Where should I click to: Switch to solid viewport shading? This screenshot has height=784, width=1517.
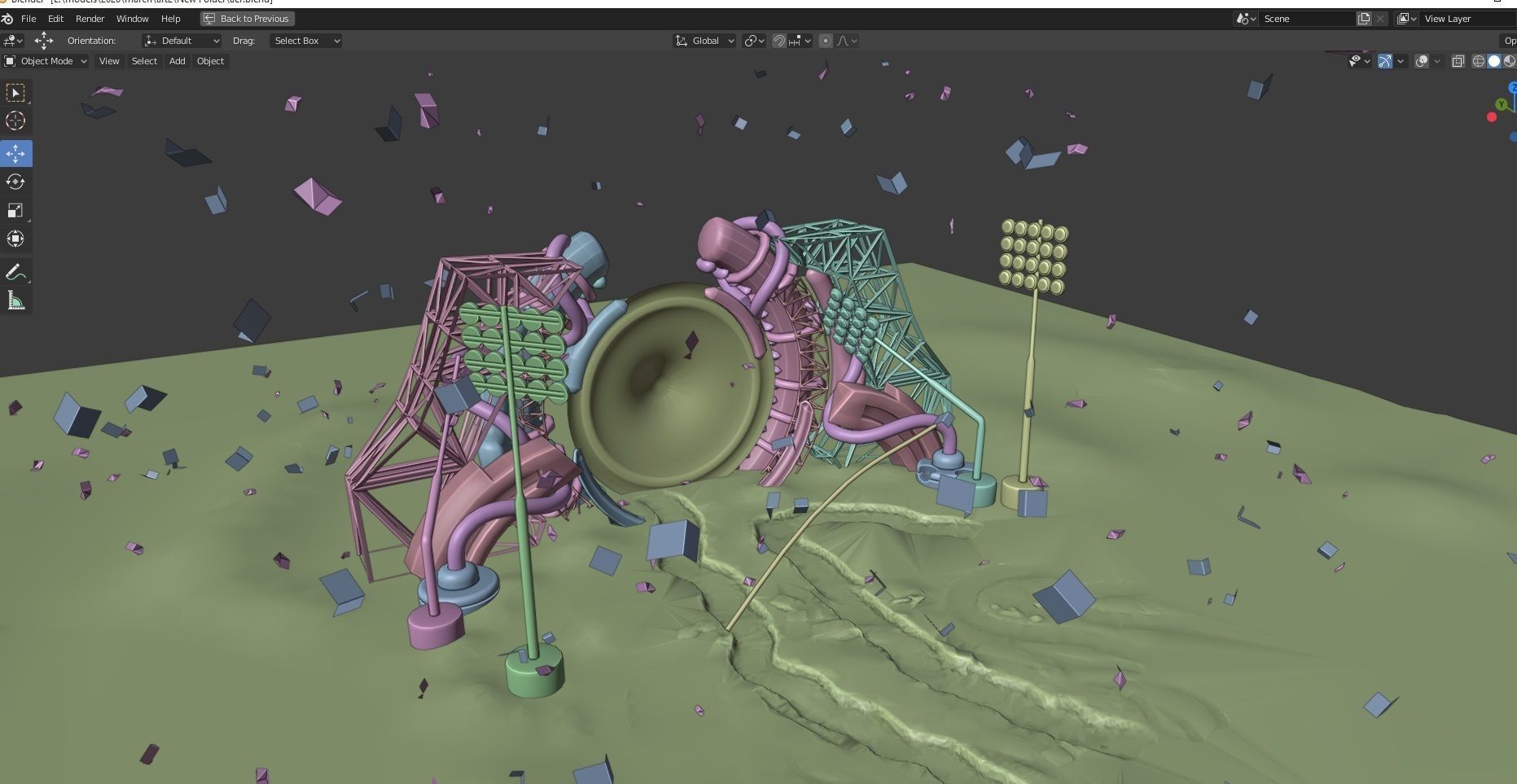coord(1494,61)
